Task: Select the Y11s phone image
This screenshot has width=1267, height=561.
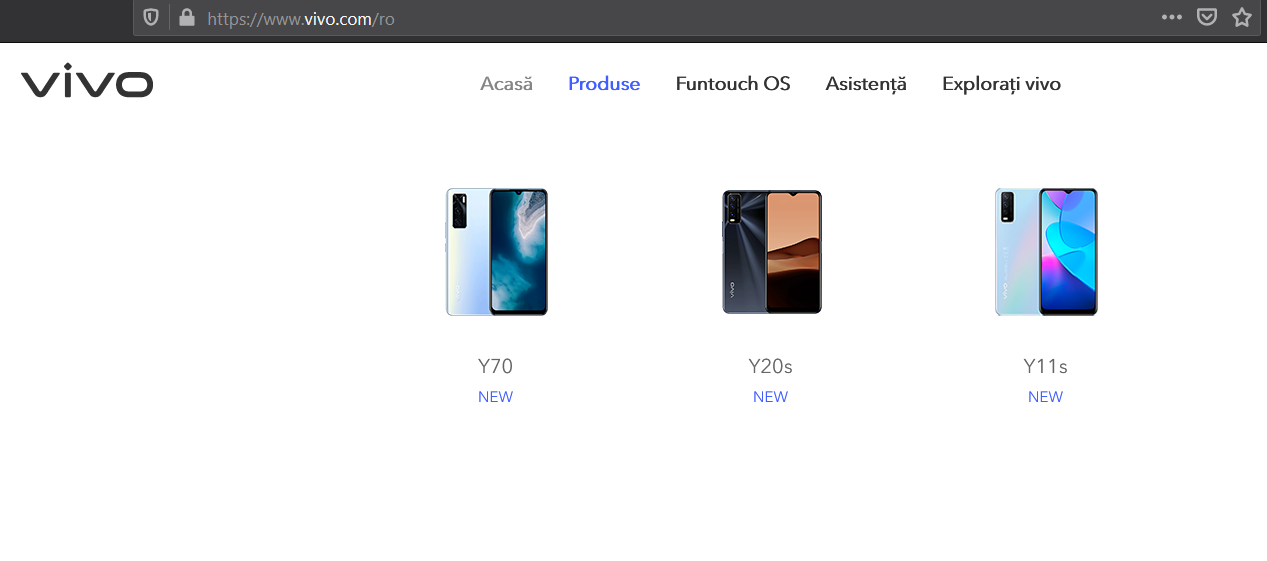Action: coord(1046,252)
